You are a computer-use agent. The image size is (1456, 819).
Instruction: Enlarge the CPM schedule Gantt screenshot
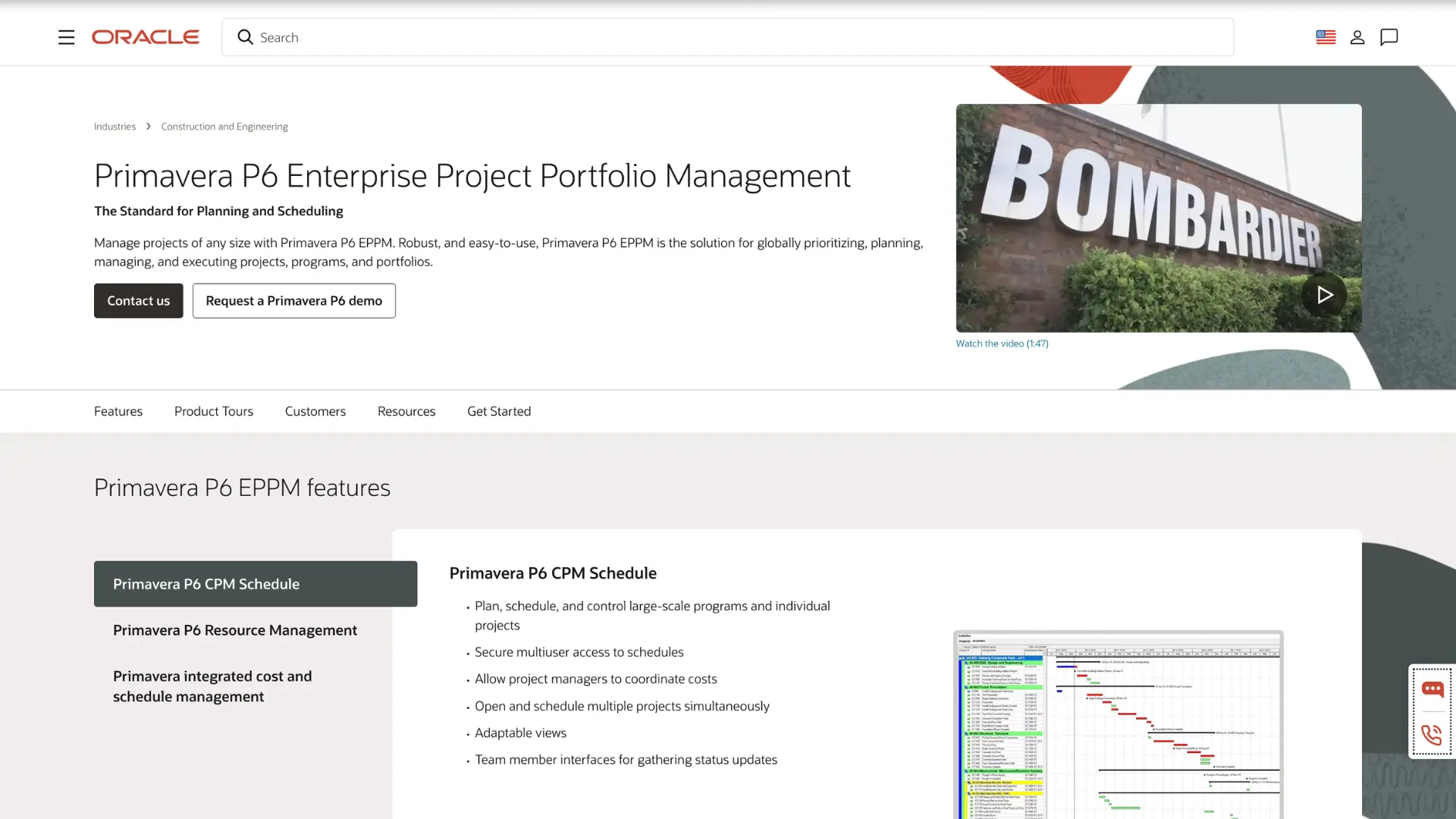click(1119, 724)
